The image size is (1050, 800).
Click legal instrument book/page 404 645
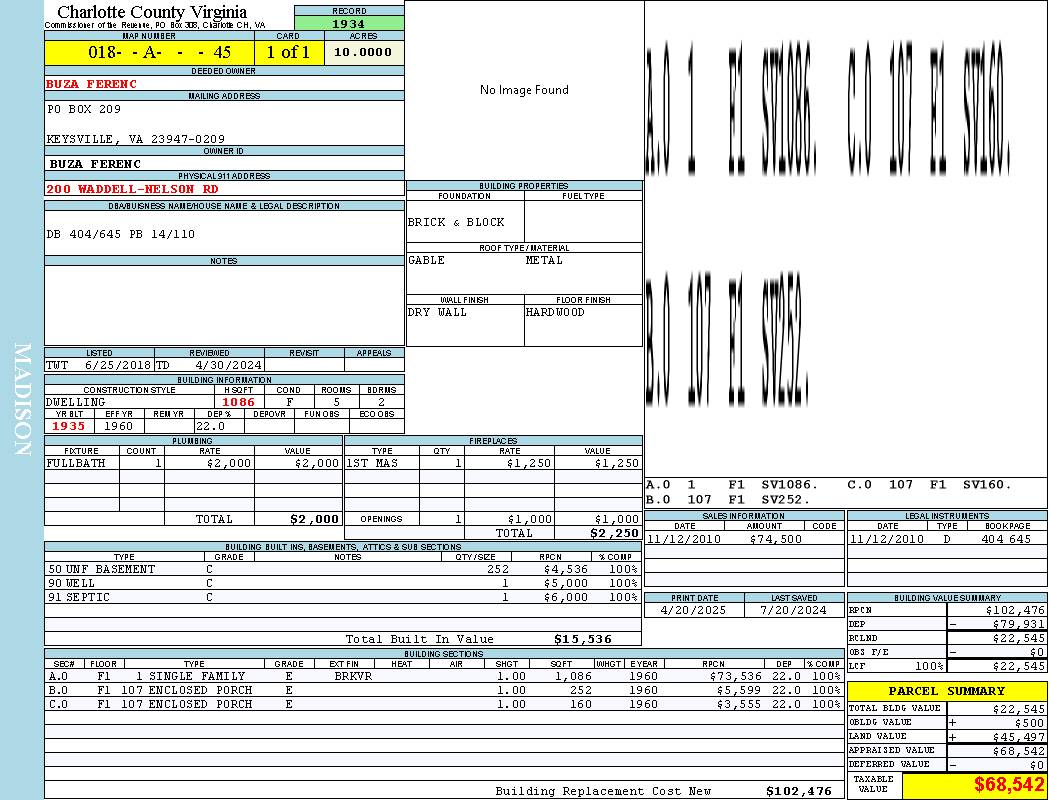click(x=1006, y=539)
